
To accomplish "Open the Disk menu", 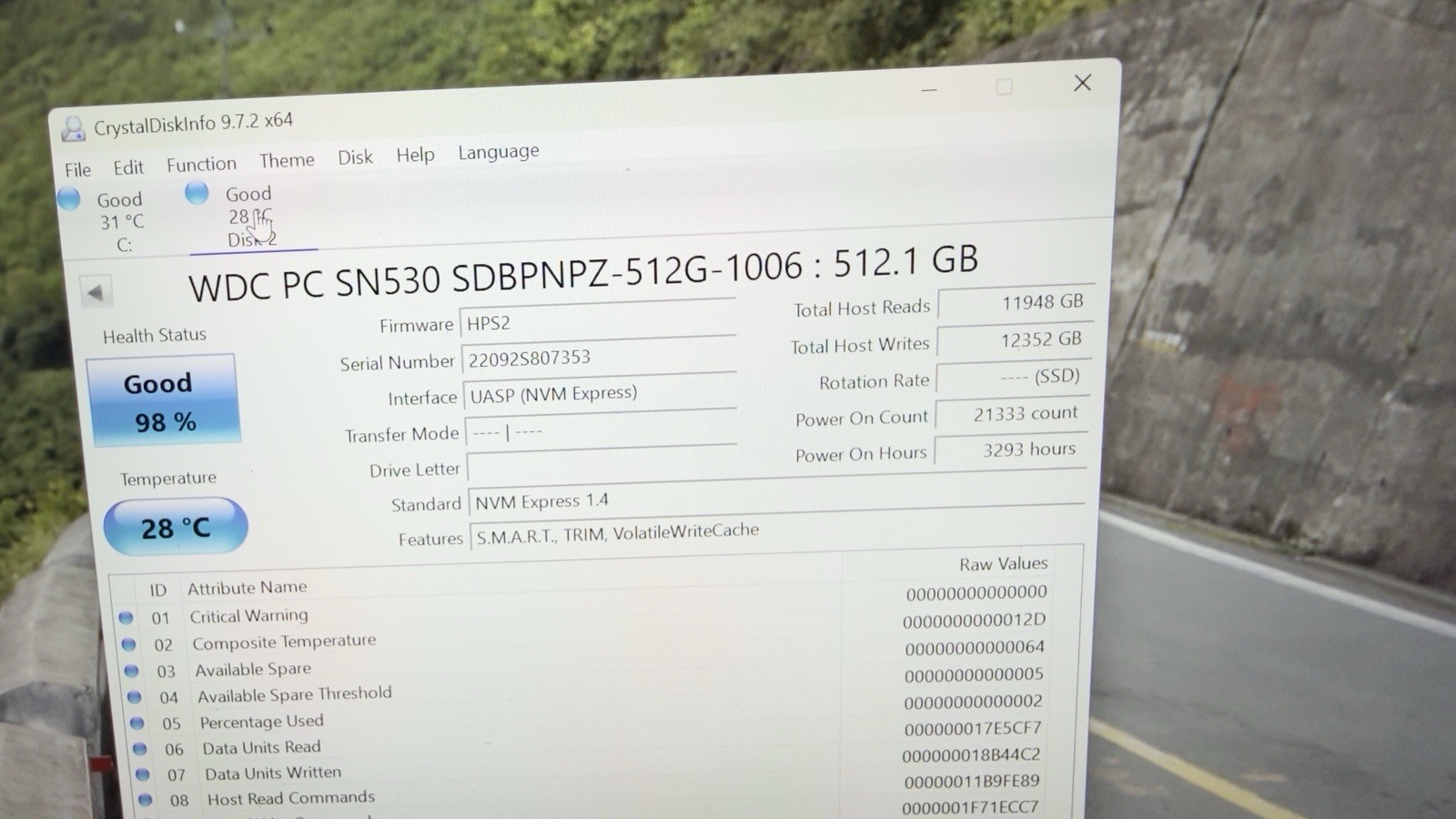I will point(355,157).
